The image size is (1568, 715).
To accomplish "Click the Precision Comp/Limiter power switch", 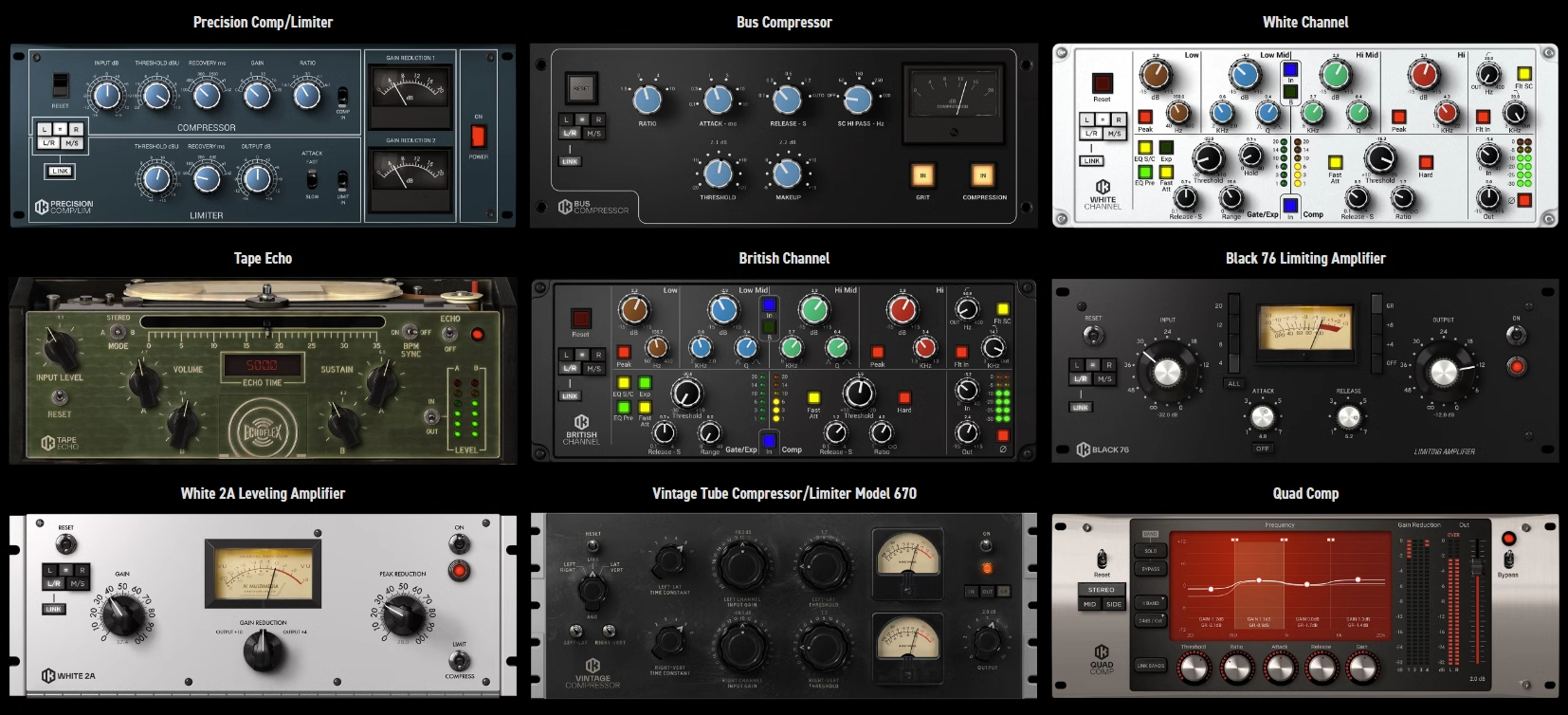I will [479, 136].
